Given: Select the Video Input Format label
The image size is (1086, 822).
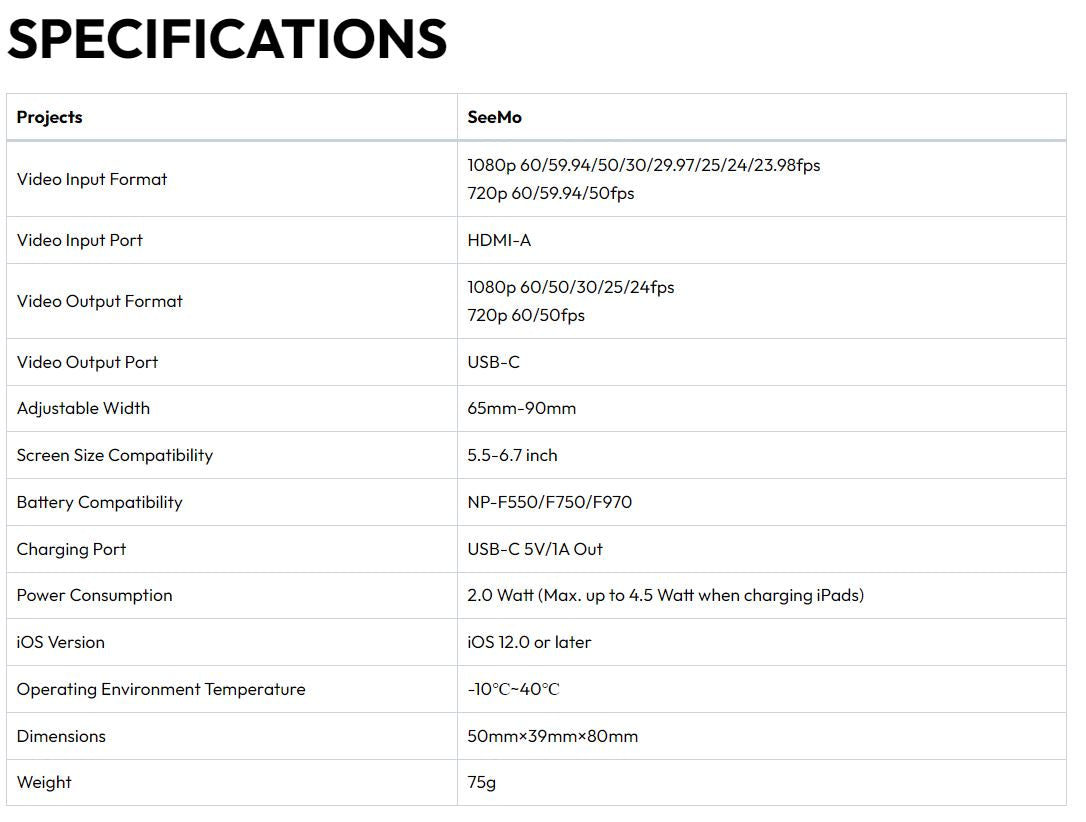Looking at the screenshot, I should (92, 179).
